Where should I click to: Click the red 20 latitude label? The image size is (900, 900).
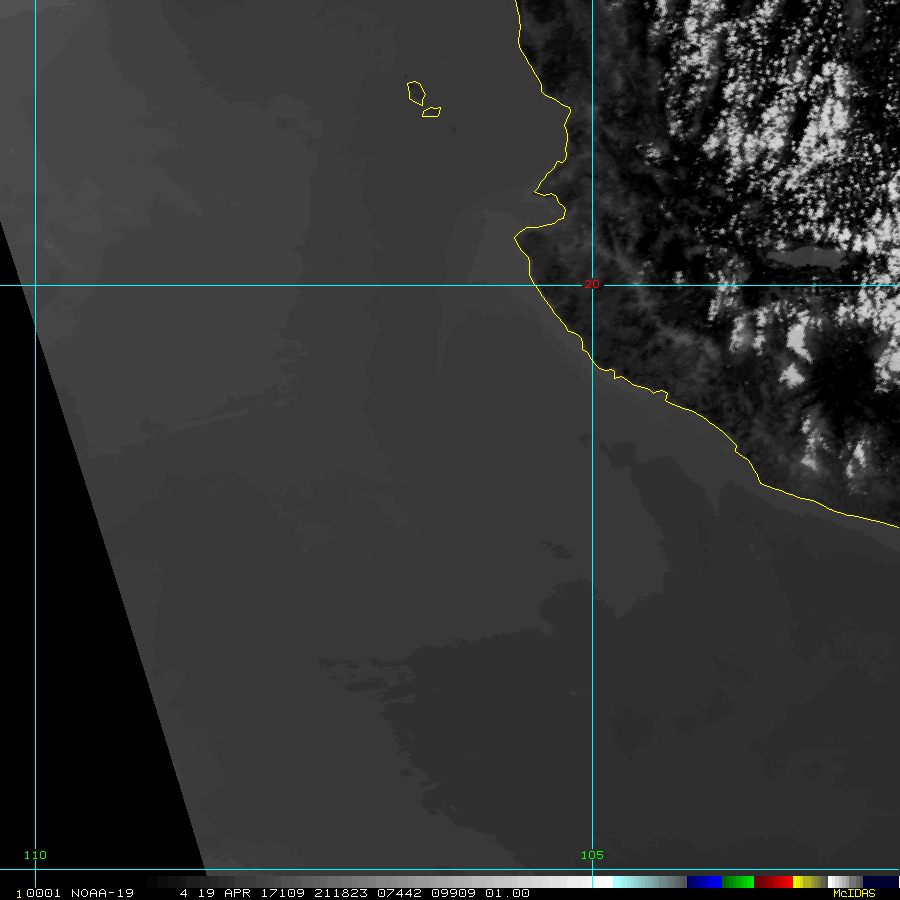[x=592, y=284]
